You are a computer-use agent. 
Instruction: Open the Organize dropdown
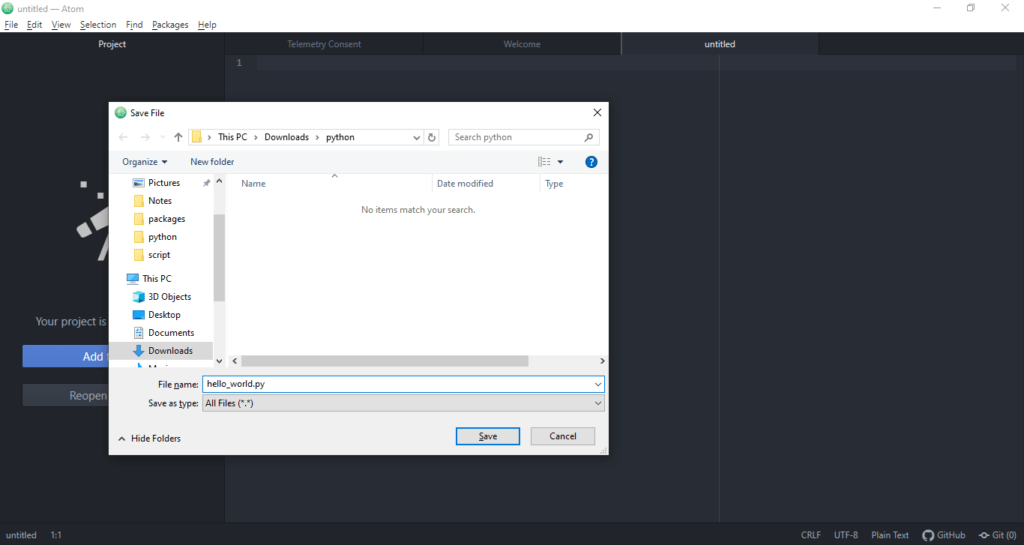tap(144, 162)
